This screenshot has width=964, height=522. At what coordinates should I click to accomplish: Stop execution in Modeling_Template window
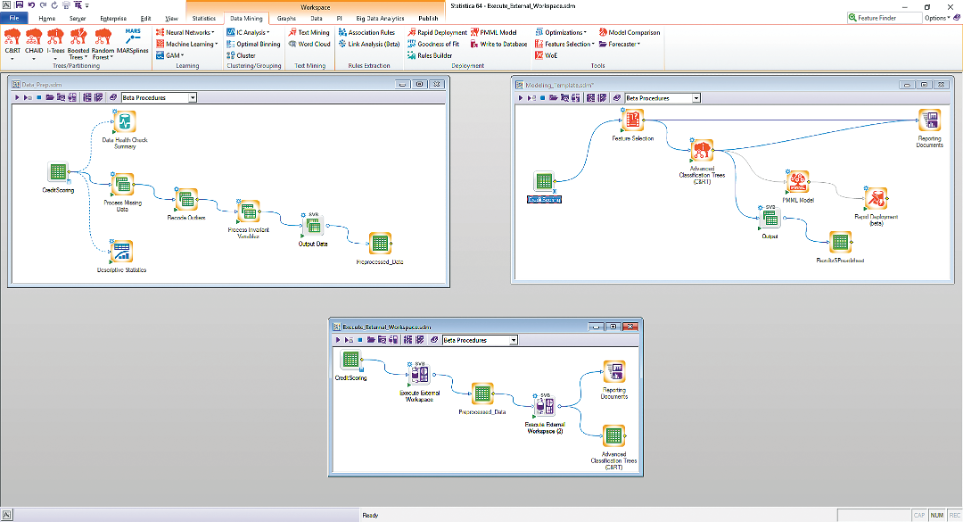[542, 98]
